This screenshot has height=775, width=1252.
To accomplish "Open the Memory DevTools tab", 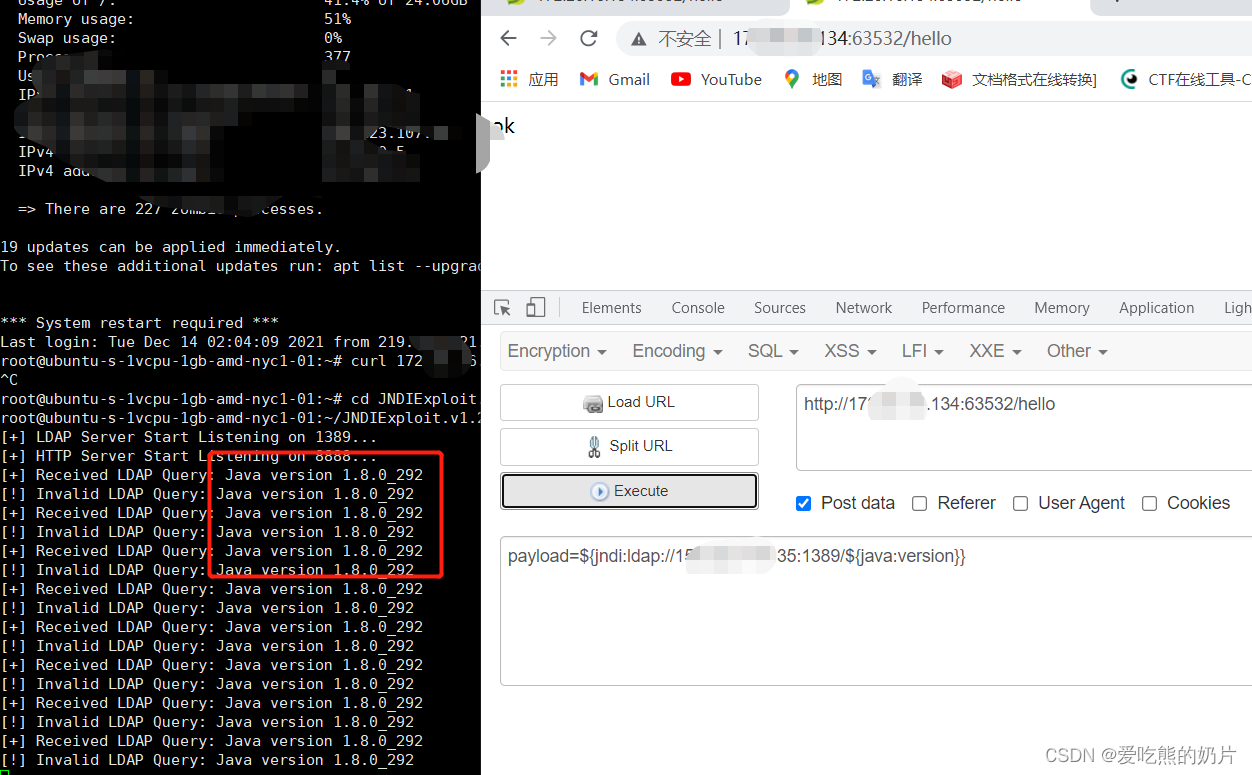I will tap(1062, 308).
